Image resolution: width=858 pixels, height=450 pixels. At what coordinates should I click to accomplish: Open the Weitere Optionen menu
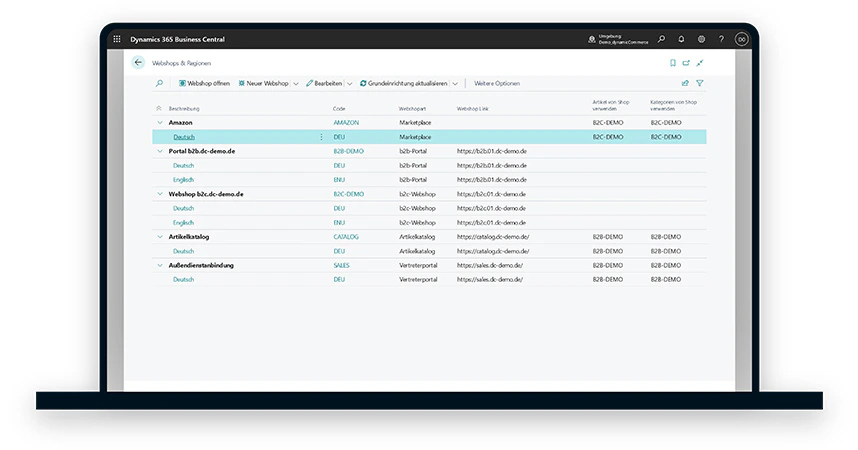497,83
